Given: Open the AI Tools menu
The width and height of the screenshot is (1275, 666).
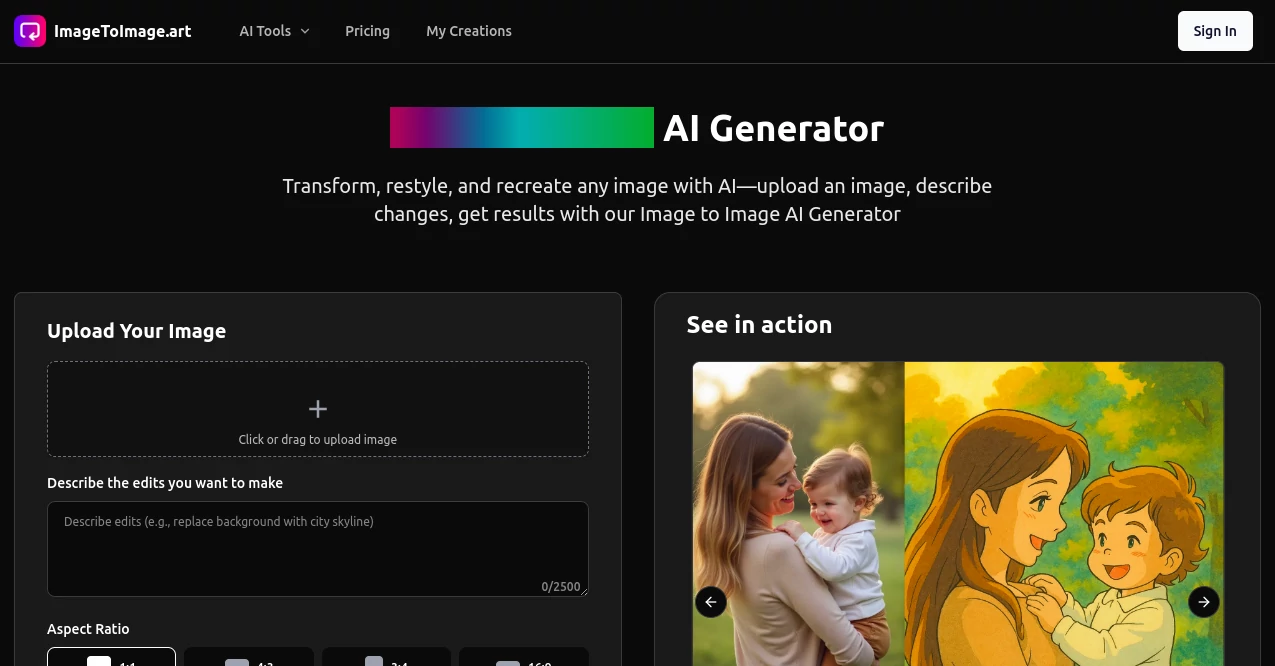Looking at the screenshot, I should pos(265,31).
